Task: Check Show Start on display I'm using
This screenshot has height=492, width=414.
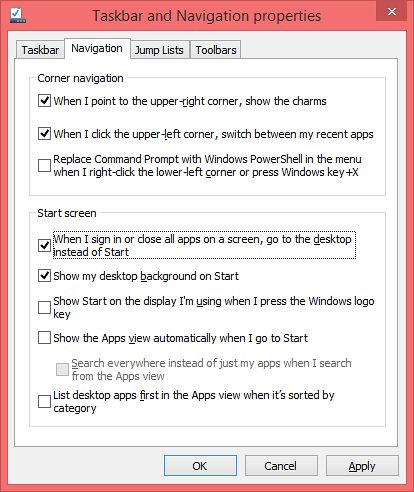Action: click(44, 307)
